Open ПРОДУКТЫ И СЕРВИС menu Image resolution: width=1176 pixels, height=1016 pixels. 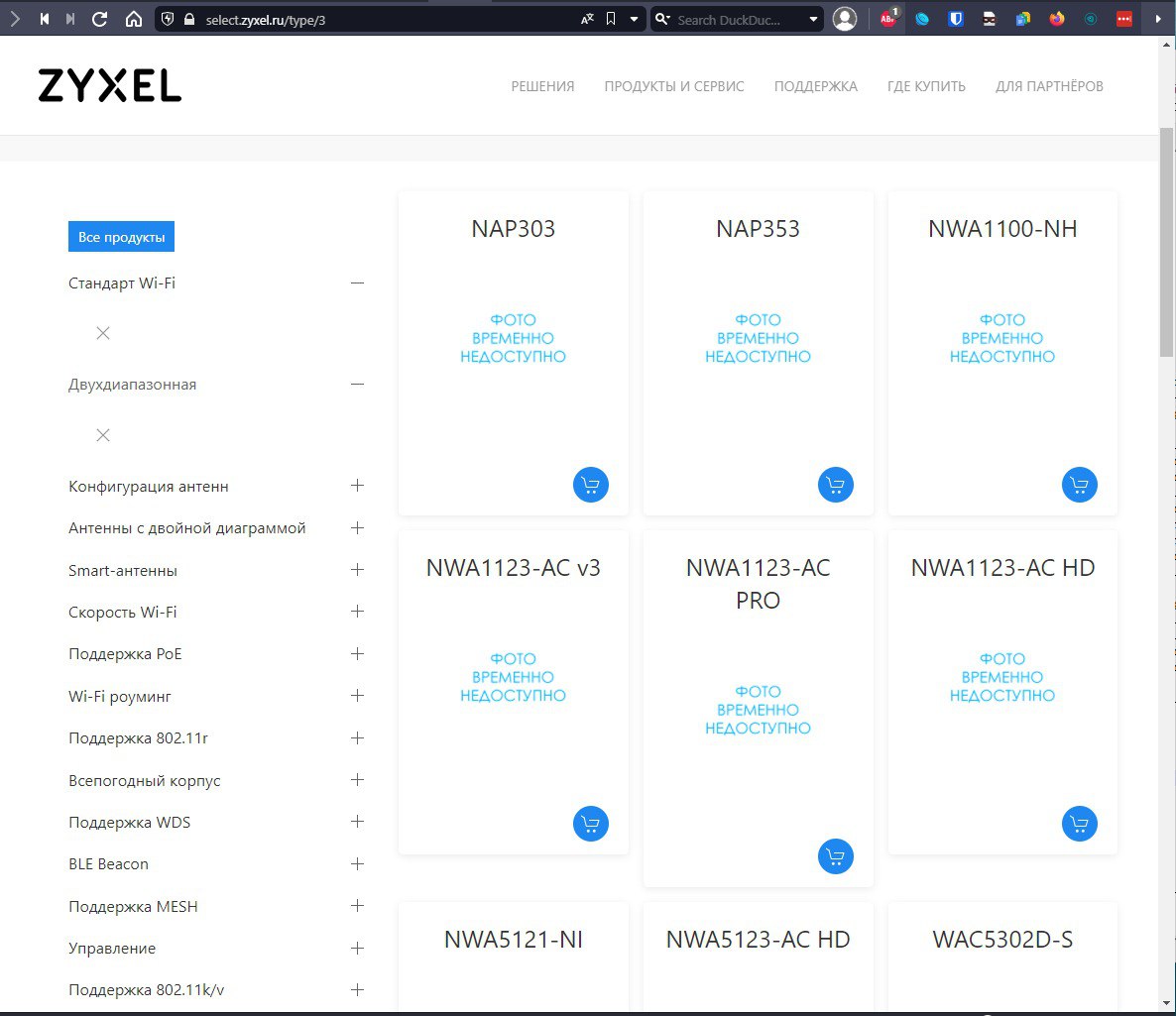point(674,86)
